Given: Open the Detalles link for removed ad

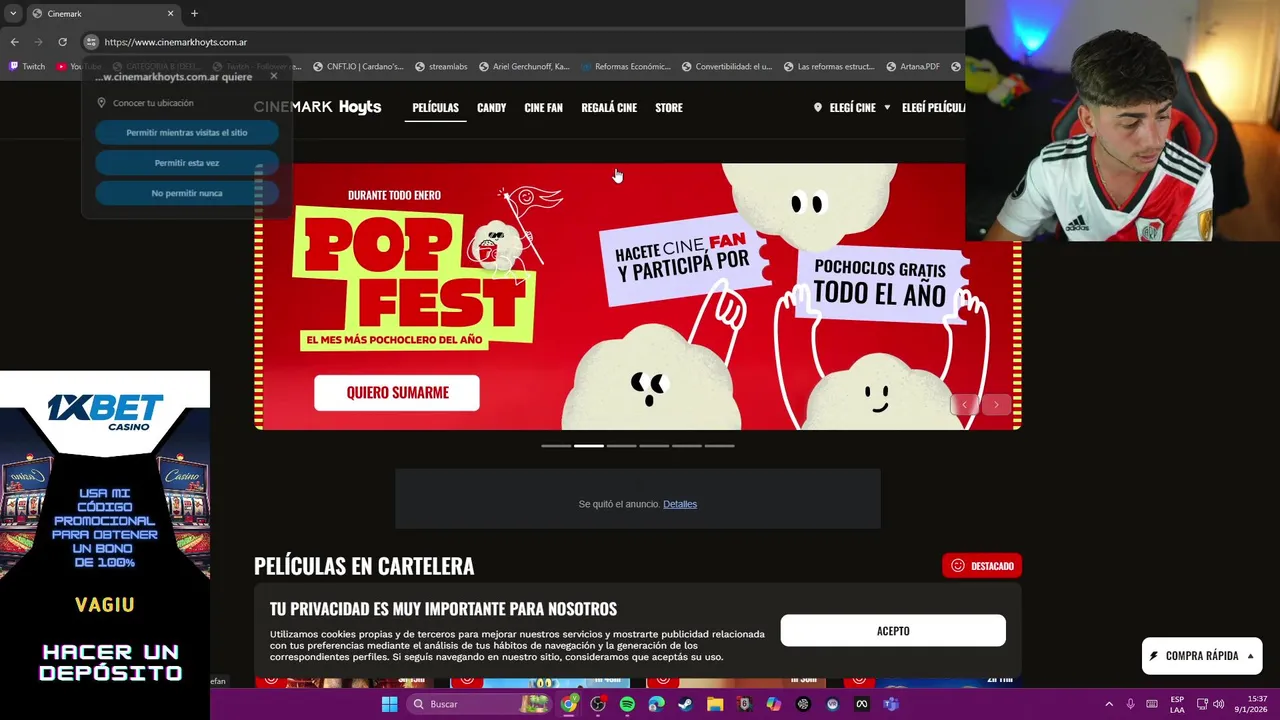Looking at the screenshot, I should click(x=680, y=504).
